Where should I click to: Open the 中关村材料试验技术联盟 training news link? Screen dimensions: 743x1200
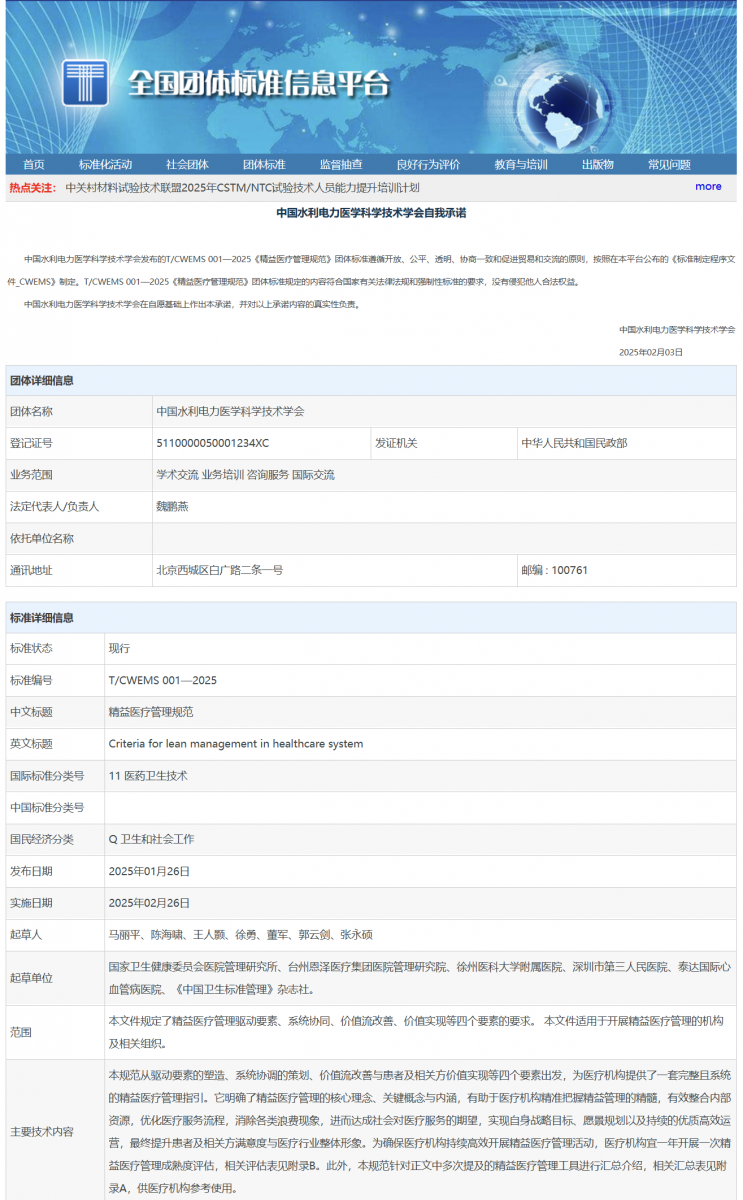tap(242, 187)
